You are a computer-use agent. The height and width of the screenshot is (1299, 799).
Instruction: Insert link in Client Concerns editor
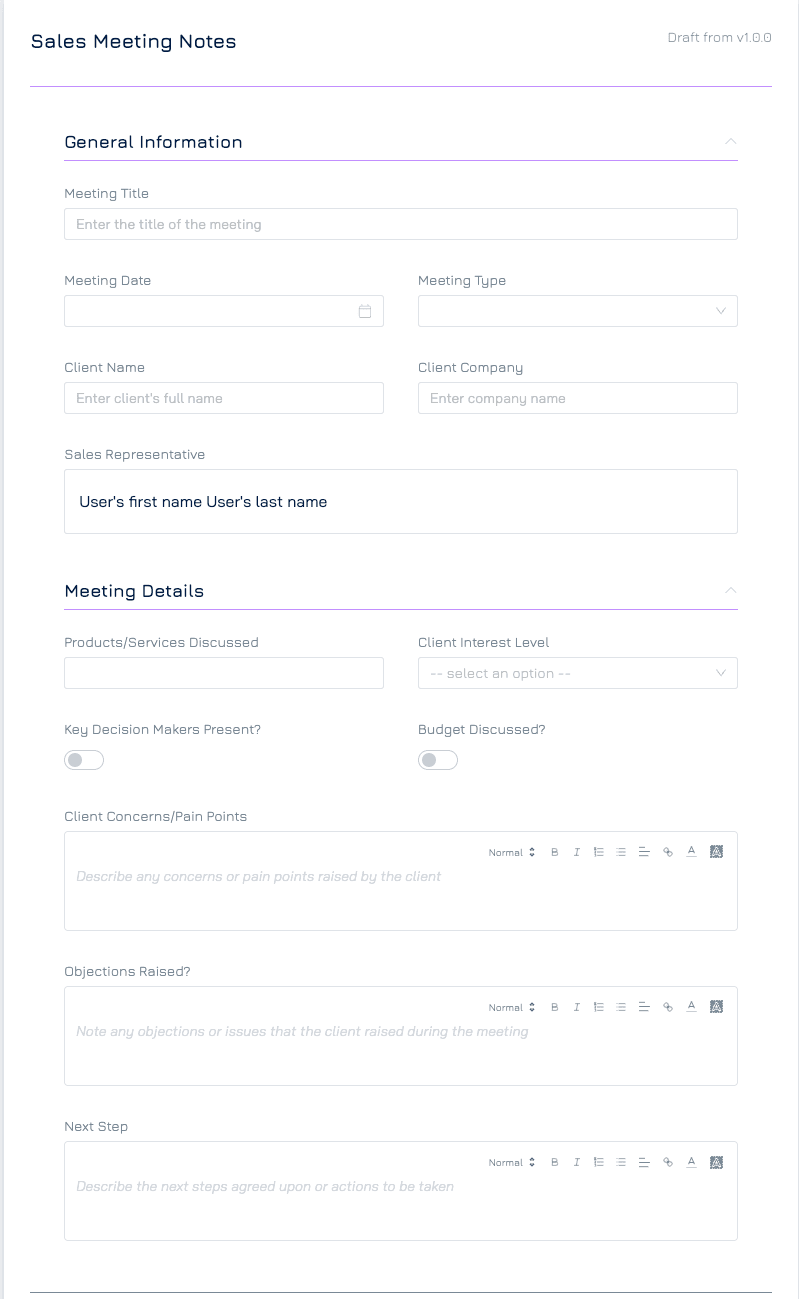coord(668,852)
